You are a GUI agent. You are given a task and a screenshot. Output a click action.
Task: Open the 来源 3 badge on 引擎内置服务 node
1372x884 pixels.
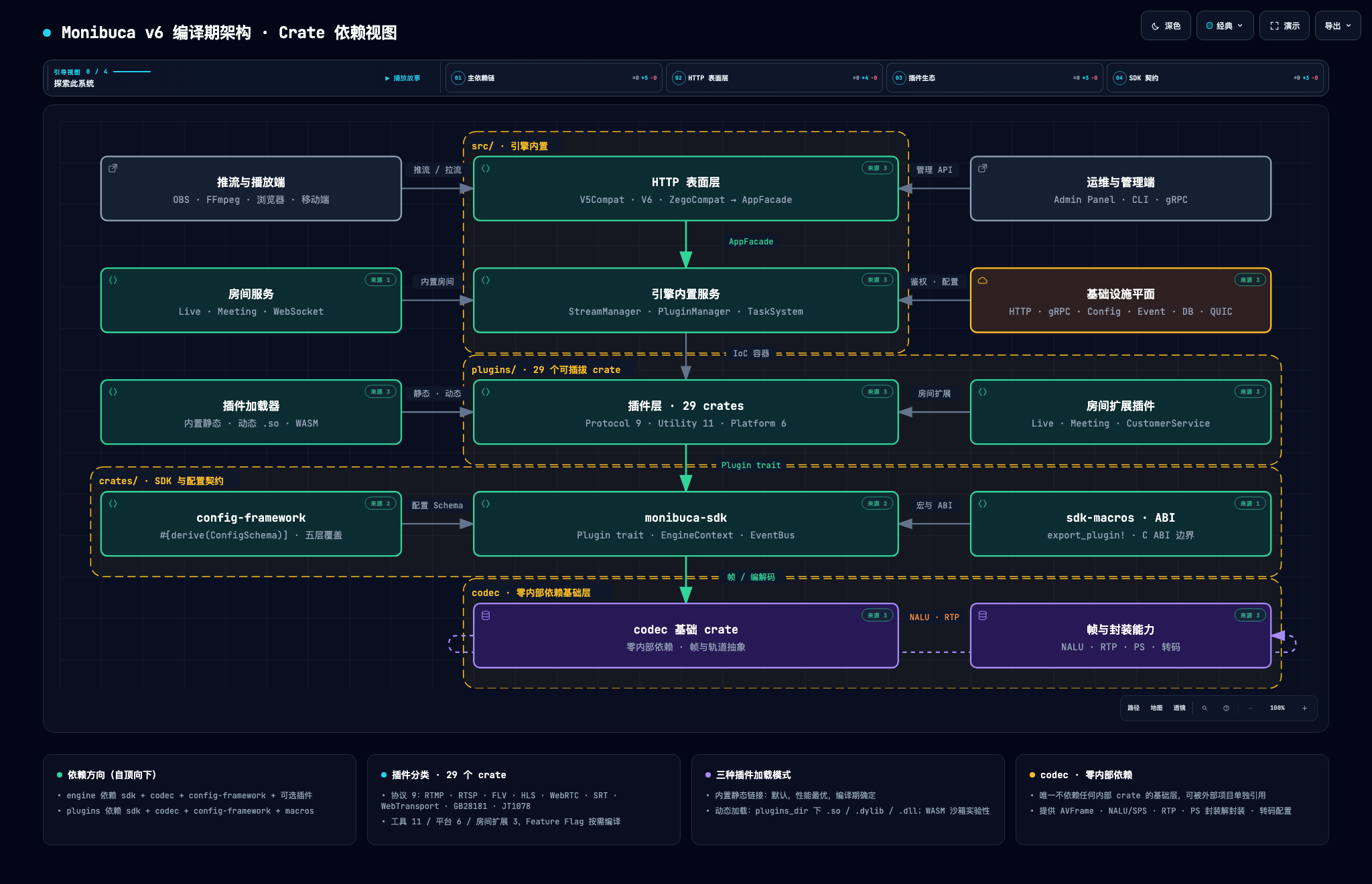tap(877, 280)
